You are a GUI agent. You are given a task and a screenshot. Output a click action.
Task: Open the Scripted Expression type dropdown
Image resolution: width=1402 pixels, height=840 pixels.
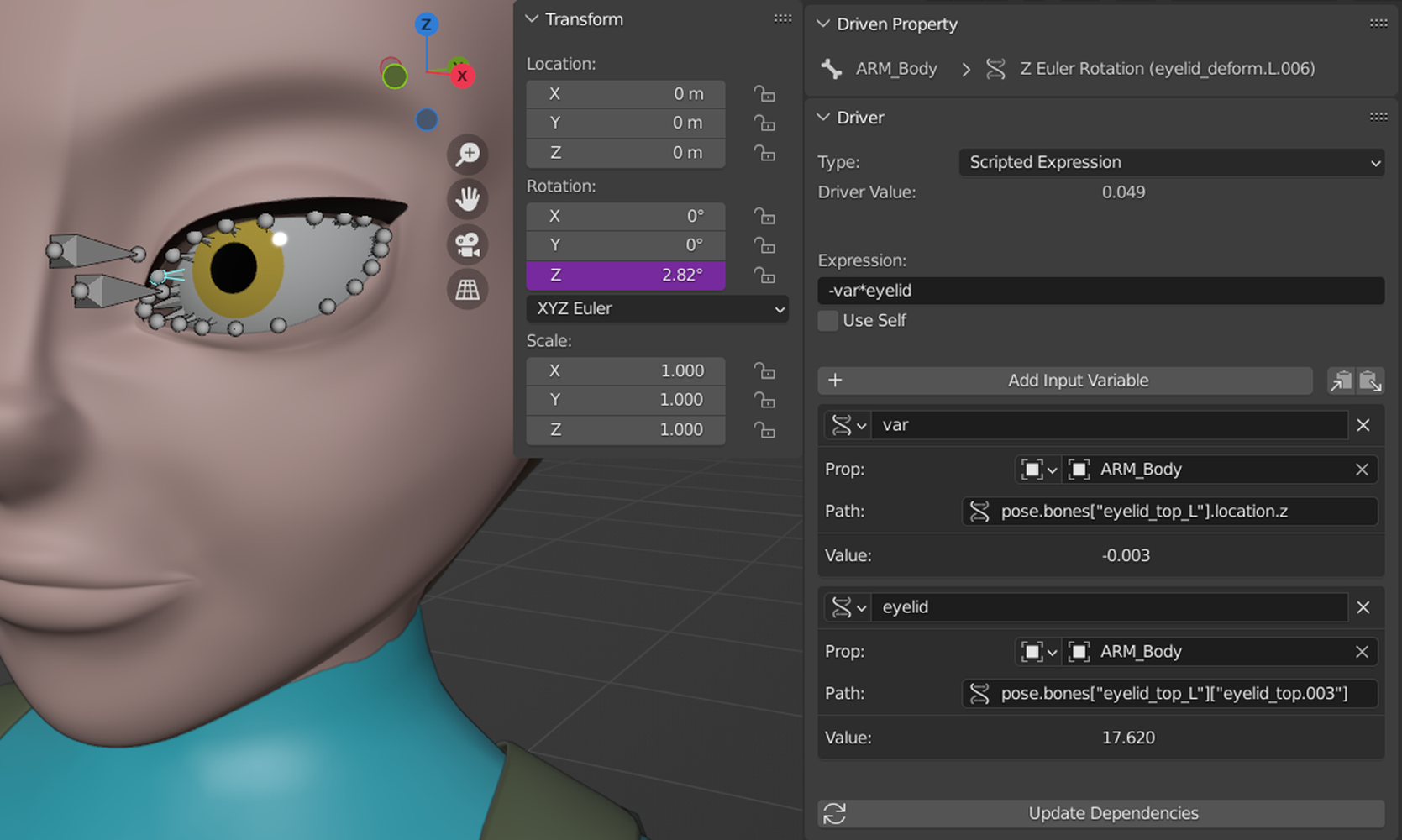tap(1171, 162)
